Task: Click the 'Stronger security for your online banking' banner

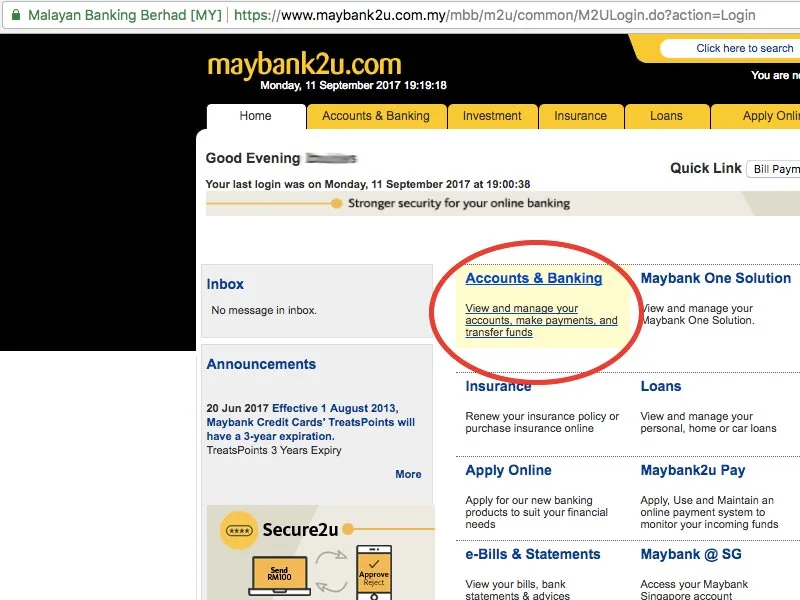Action: [x=503, y=204]
